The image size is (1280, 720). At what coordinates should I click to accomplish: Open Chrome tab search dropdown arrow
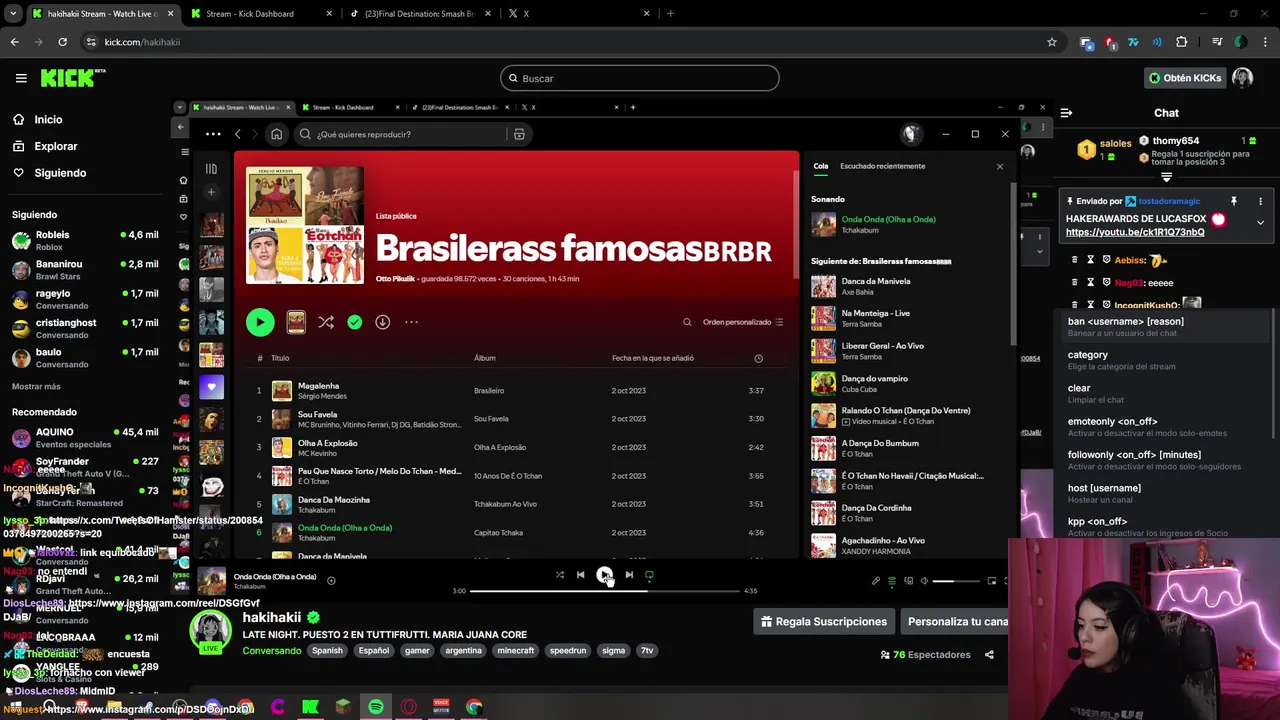pos(13,14)
